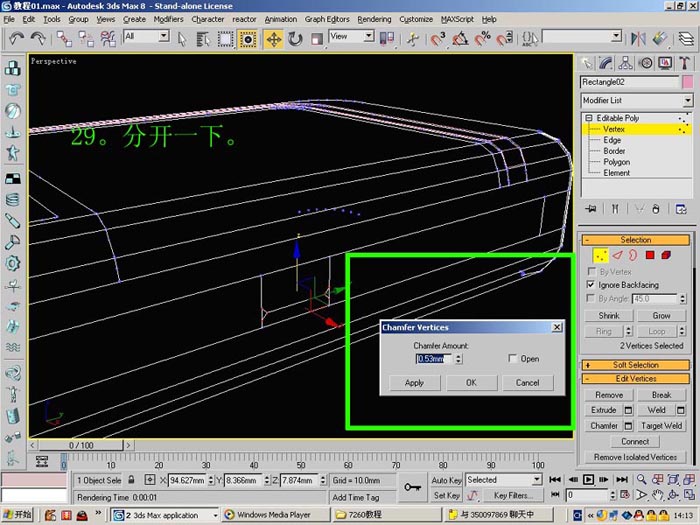
Task: Toggle Set Key mode button
Action: tap(446, 496)
